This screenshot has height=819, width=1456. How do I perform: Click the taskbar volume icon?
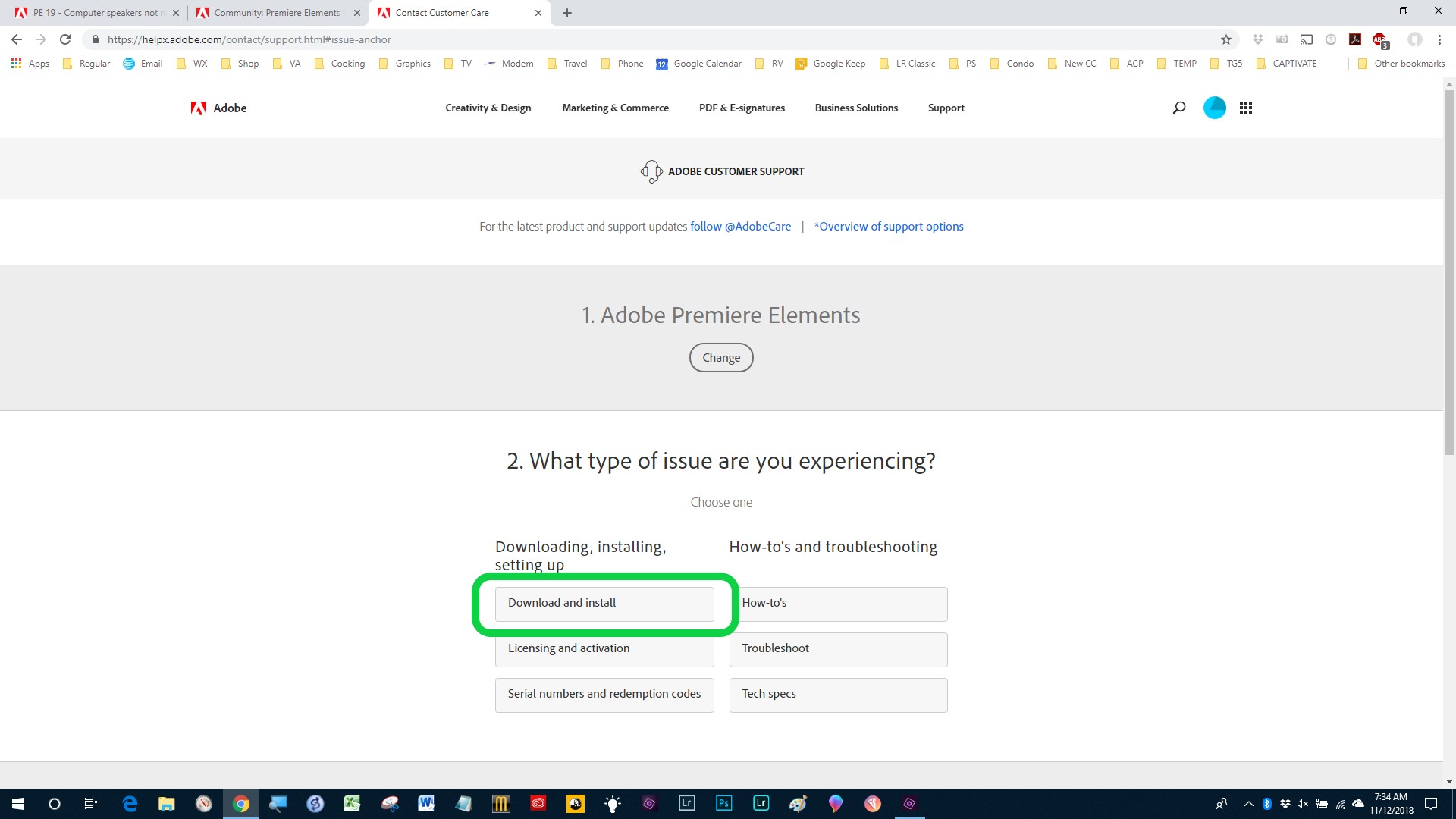(1303, 804)
